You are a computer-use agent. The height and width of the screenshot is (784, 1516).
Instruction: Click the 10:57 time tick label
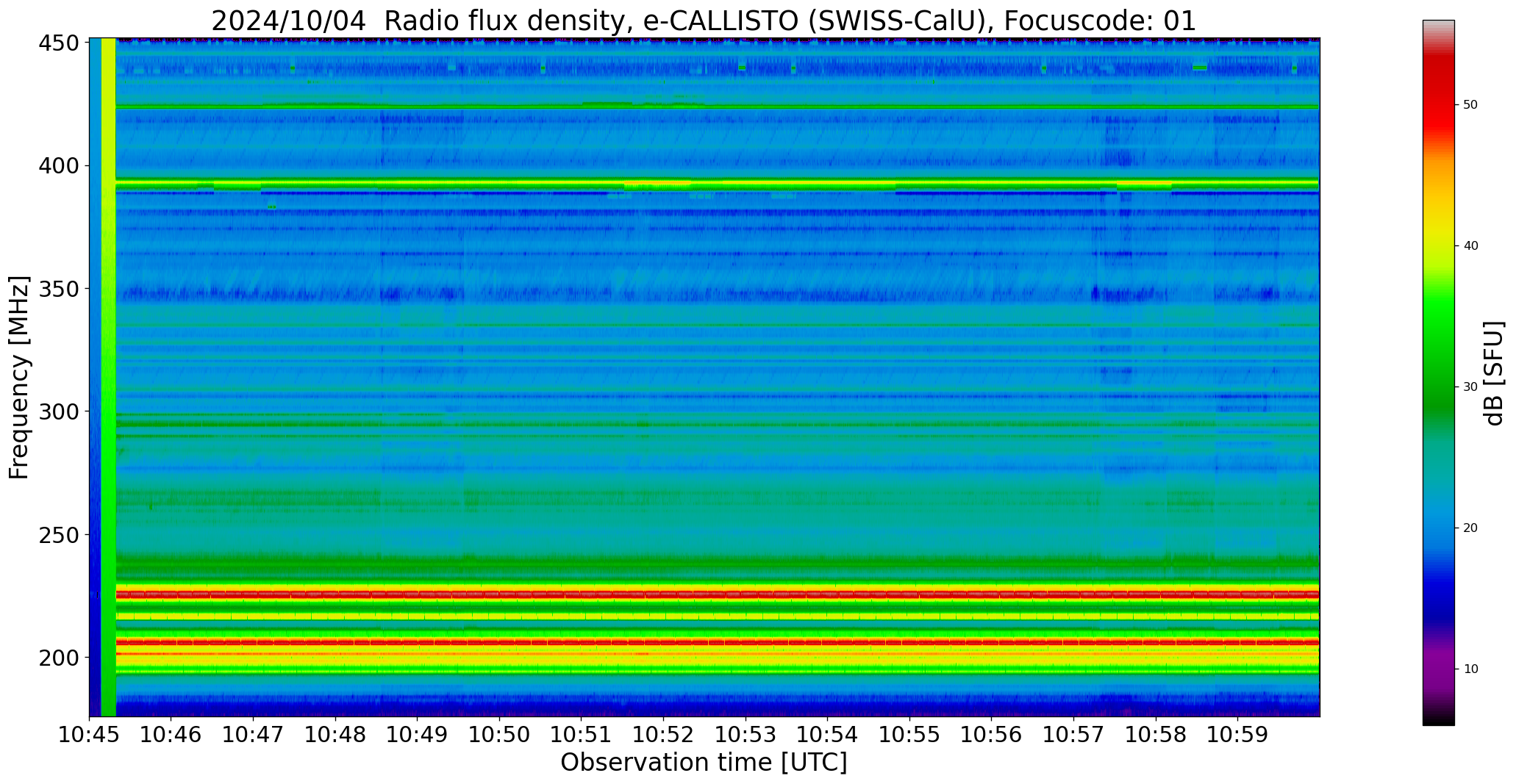coord(1073,734)
